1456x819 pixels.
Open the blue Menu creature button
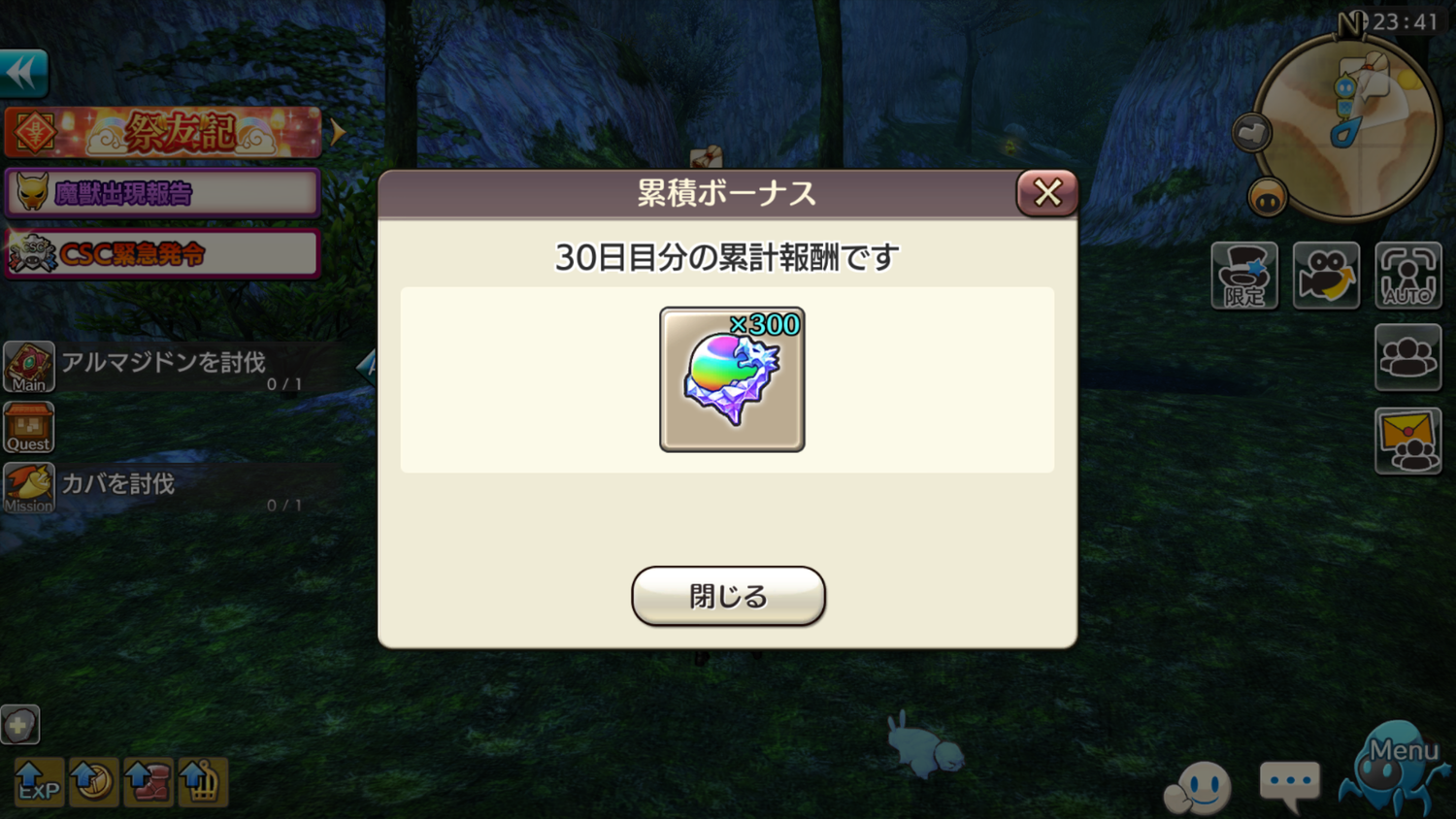(x=1395, y=768)
